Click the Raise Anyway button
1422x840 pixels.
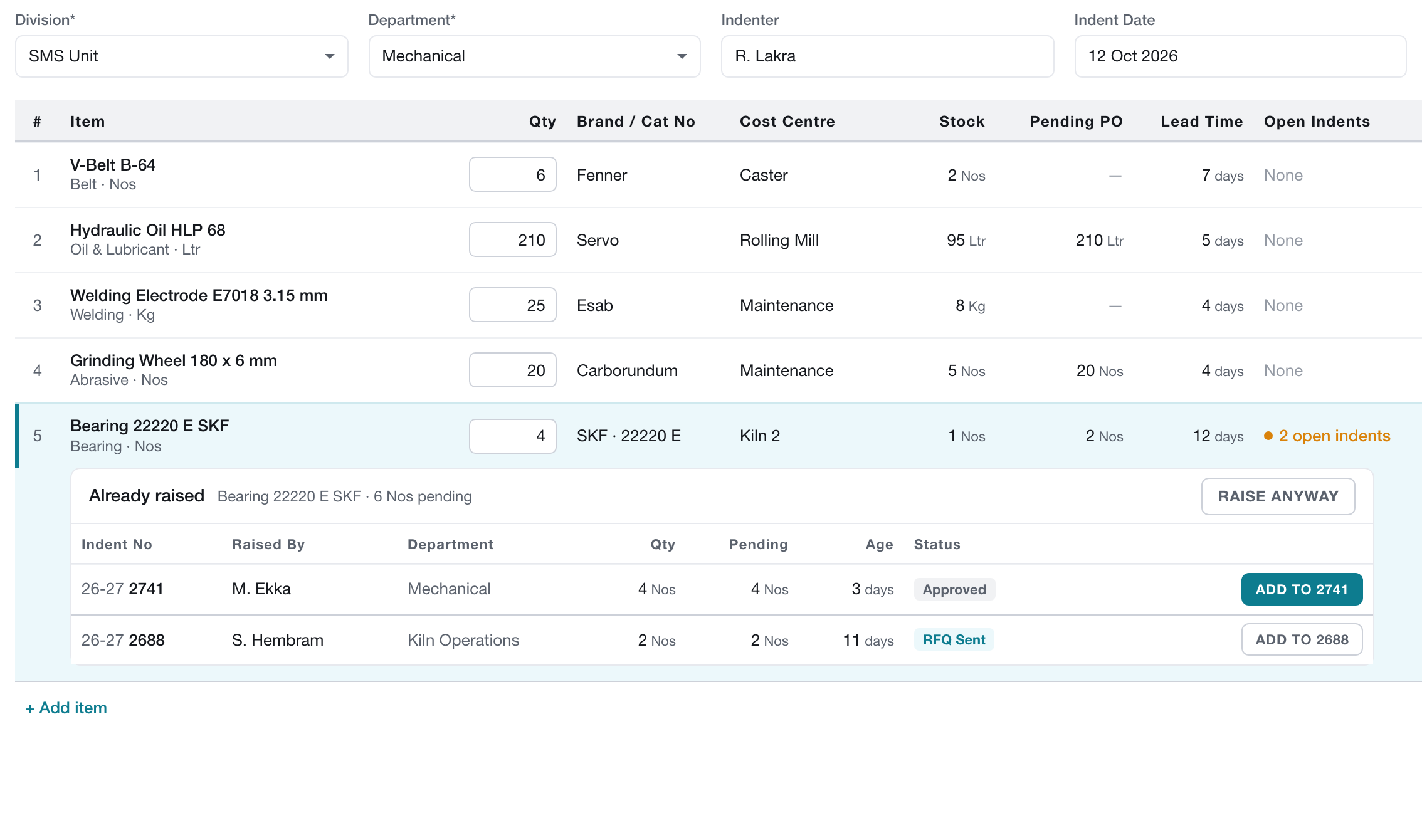(x=1278, y=496)
